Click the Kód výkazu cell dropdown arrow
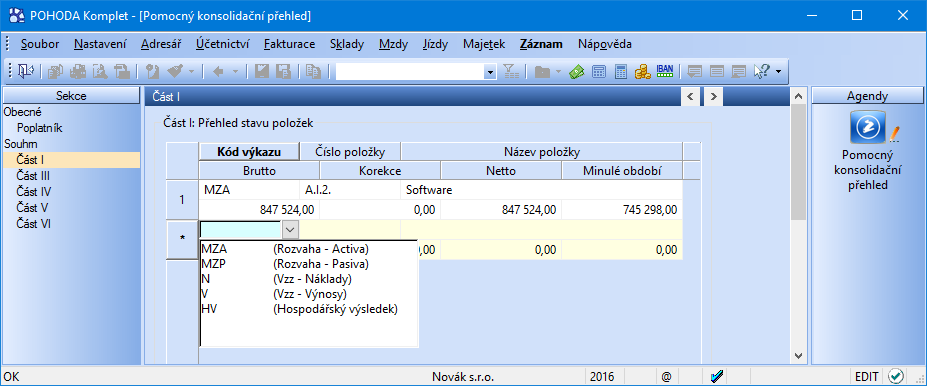The image size is (927, 386). (290, 229)
